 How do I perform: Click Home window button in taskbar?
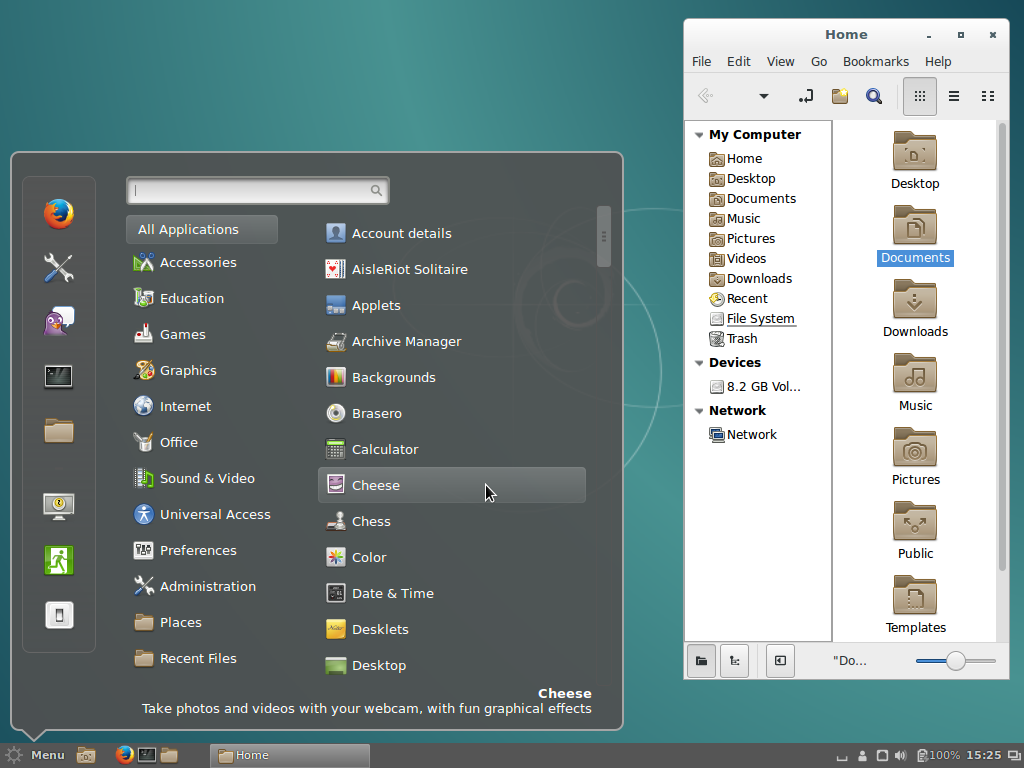[290, 756]
